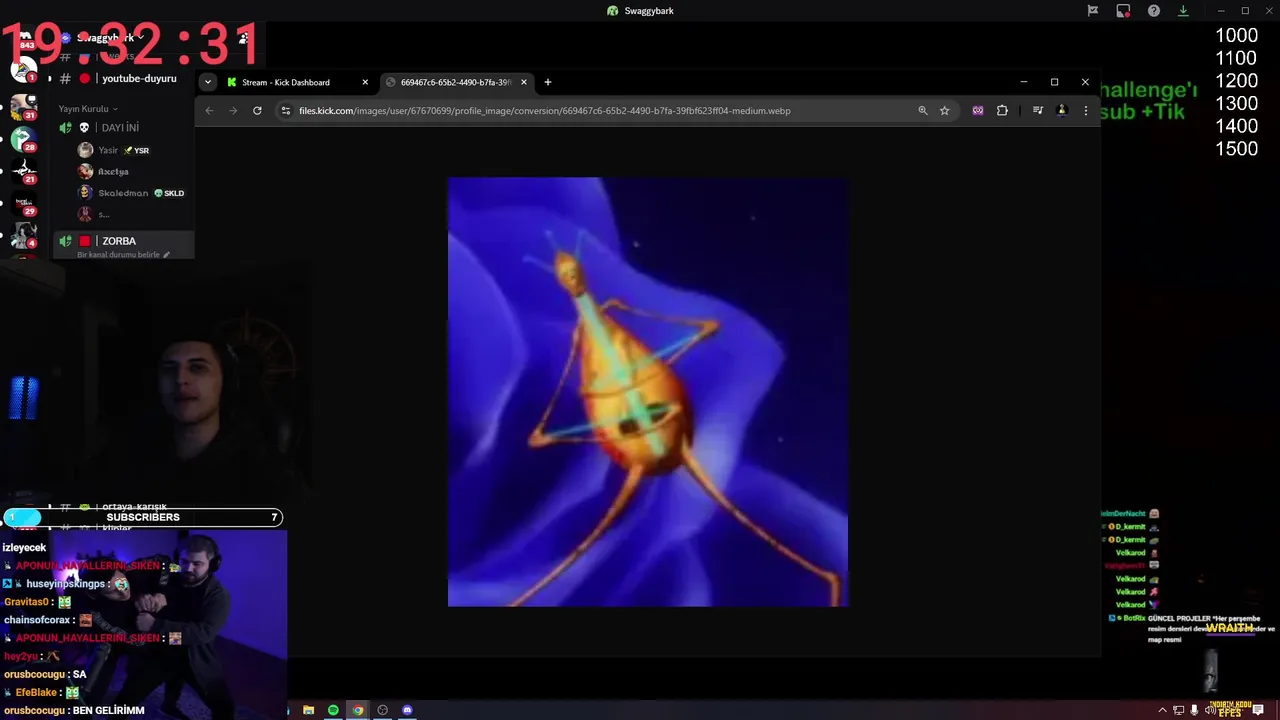
Task: Open Chrome's three-dot menu
Action: tap(1086, 111)
